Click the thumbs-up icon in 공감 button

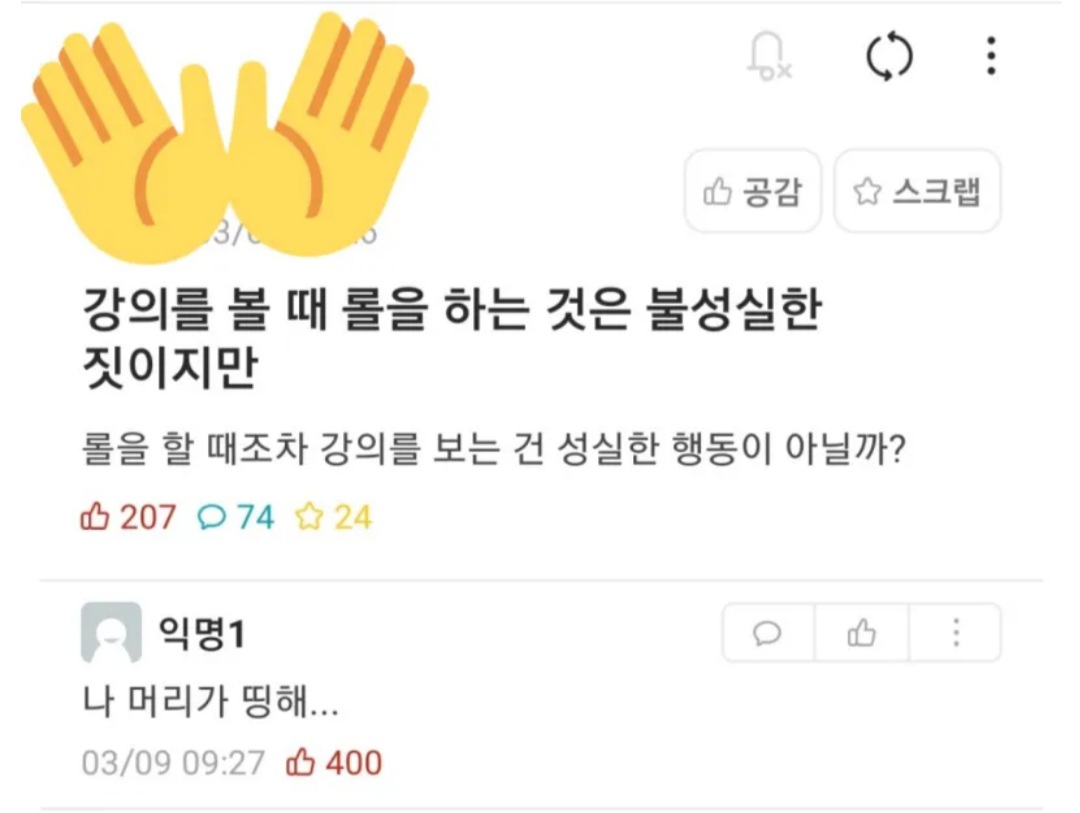pyautogui.click(x=717, y=192)
